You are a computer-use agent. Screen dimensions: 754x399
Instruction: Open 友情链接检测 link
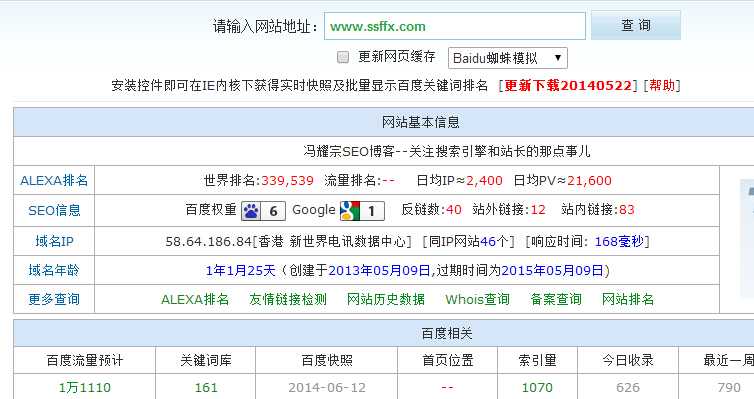[288, 299]
